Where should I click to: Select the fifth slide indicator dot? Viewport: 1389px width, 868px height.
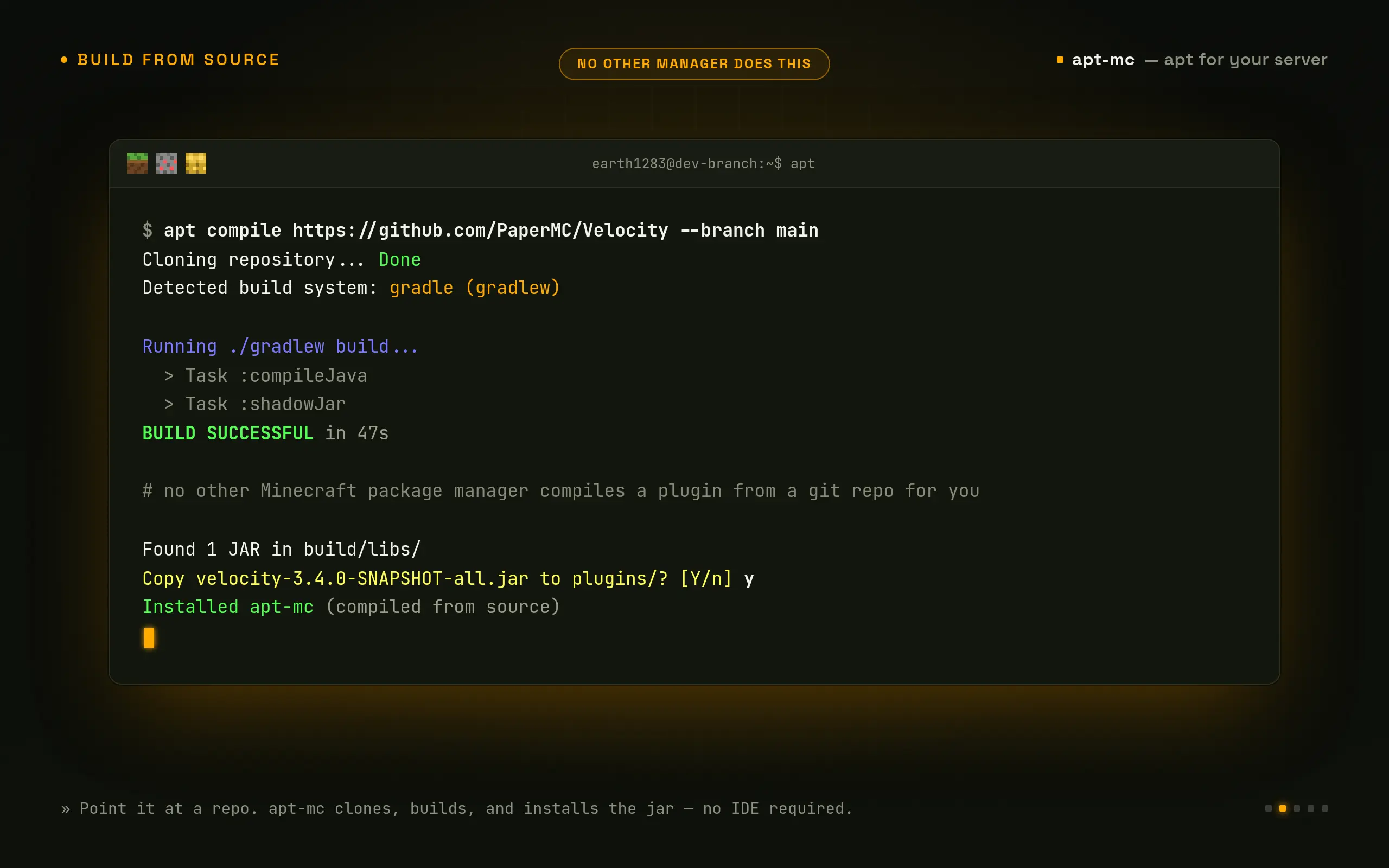(1325, 808)
